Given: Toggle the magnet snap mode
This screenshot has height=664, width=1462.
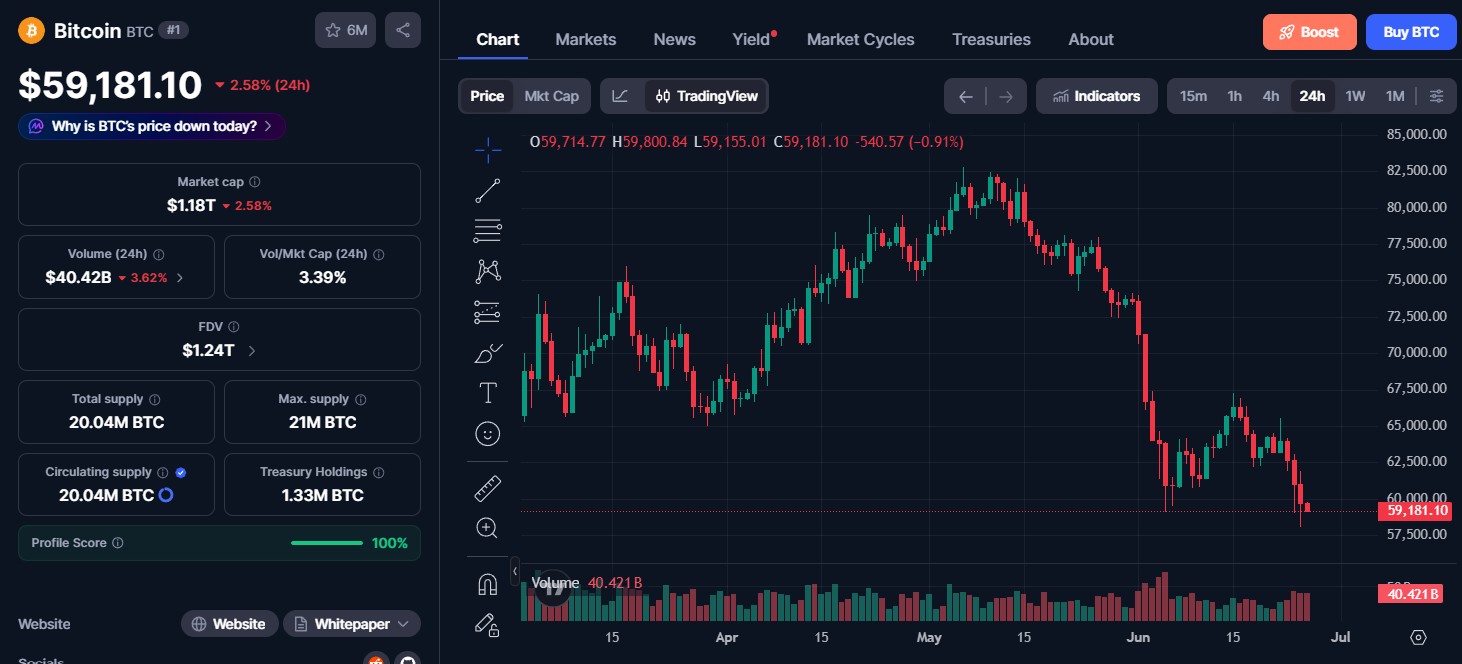Looking at the screenshot, I should coord(488,584).
